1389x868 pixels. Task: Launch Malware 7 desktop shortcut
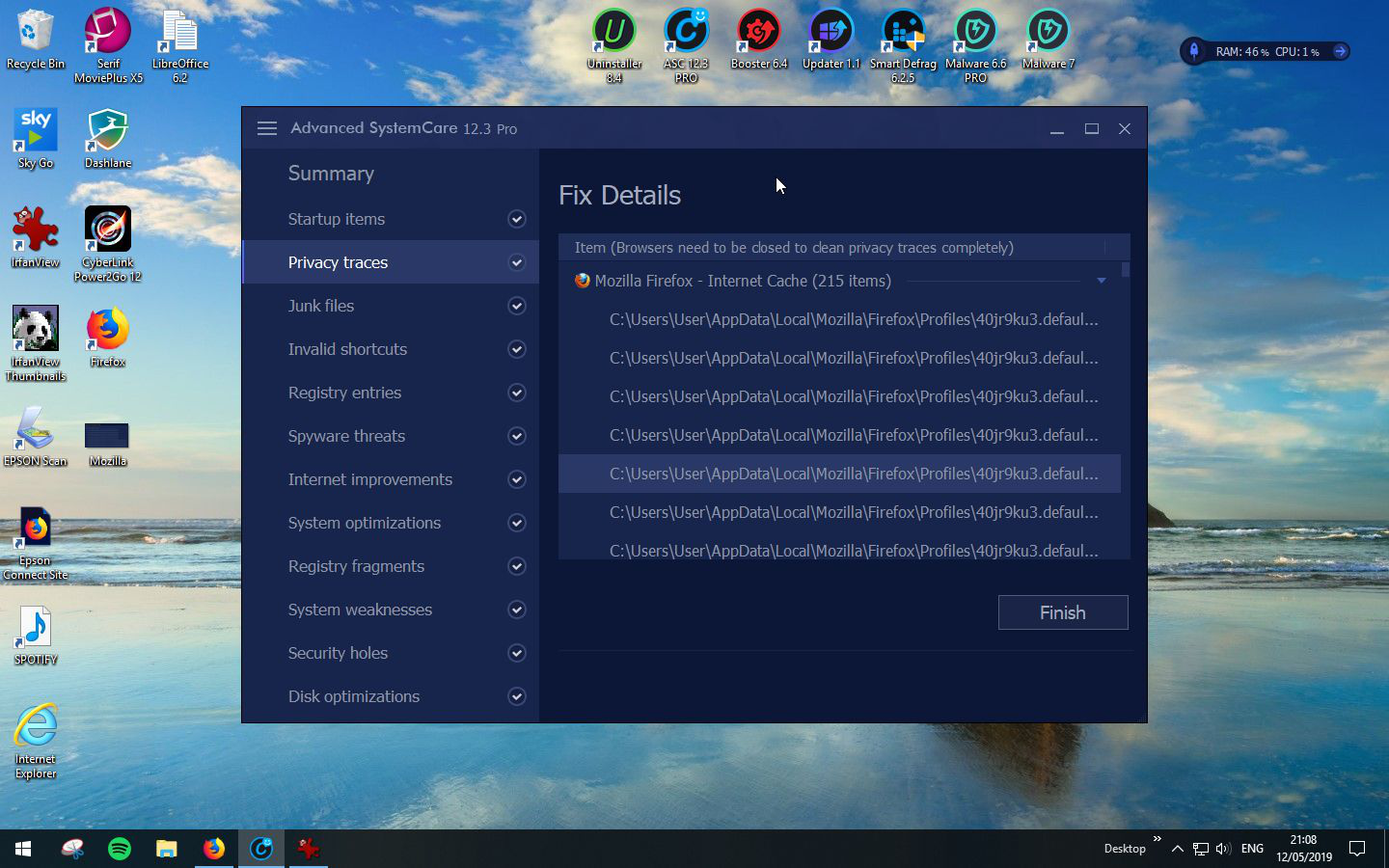click(1048, 40)
